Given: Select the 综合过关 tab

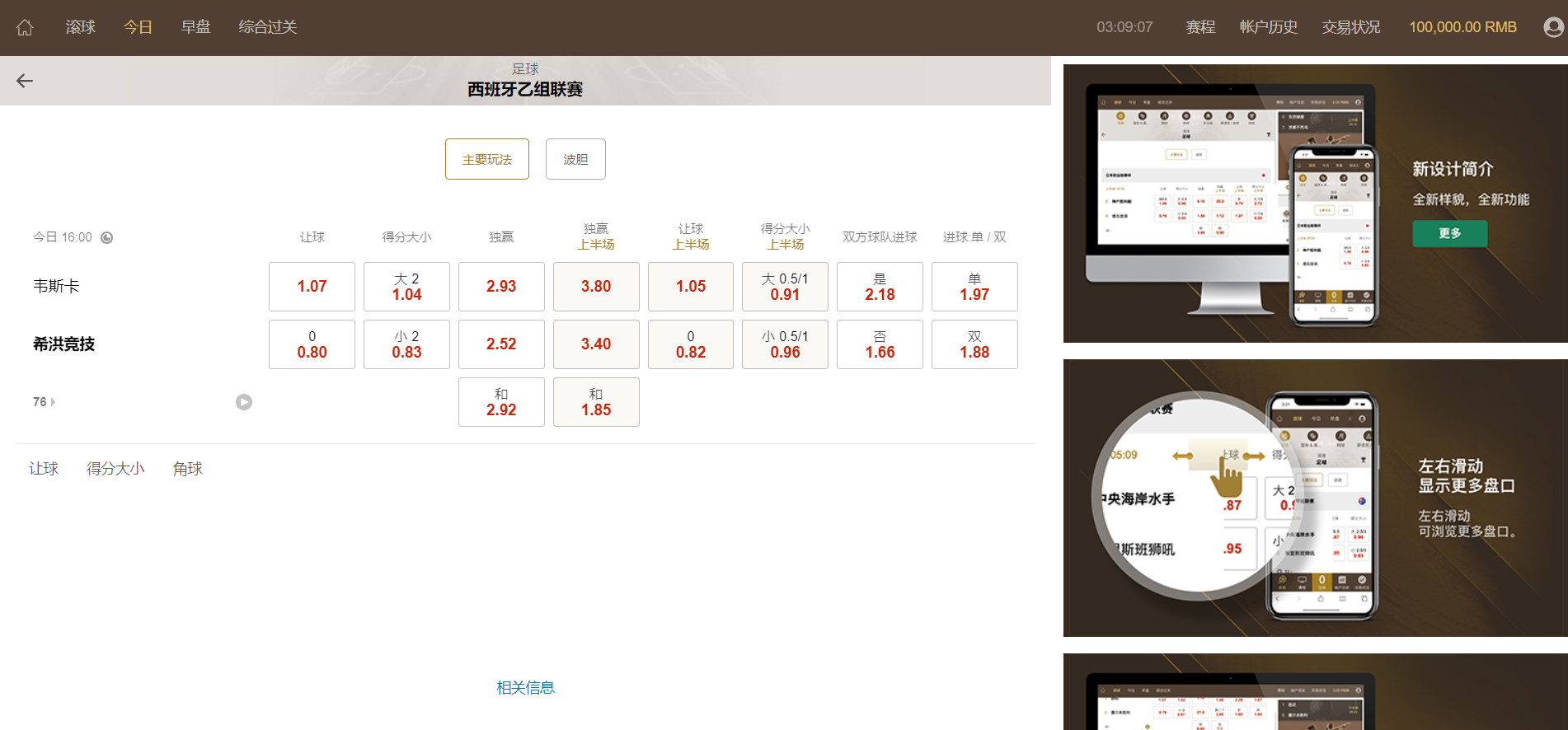Looking at the screenshot, I should click(x=267, y=27).
